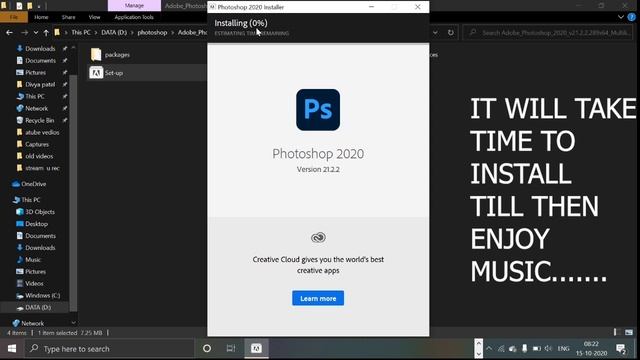Image resolution: width=640 pixels, height=360 pixels.
Task: Minimize the Photoshop 2020 Installer window
Action: (371, 7)
